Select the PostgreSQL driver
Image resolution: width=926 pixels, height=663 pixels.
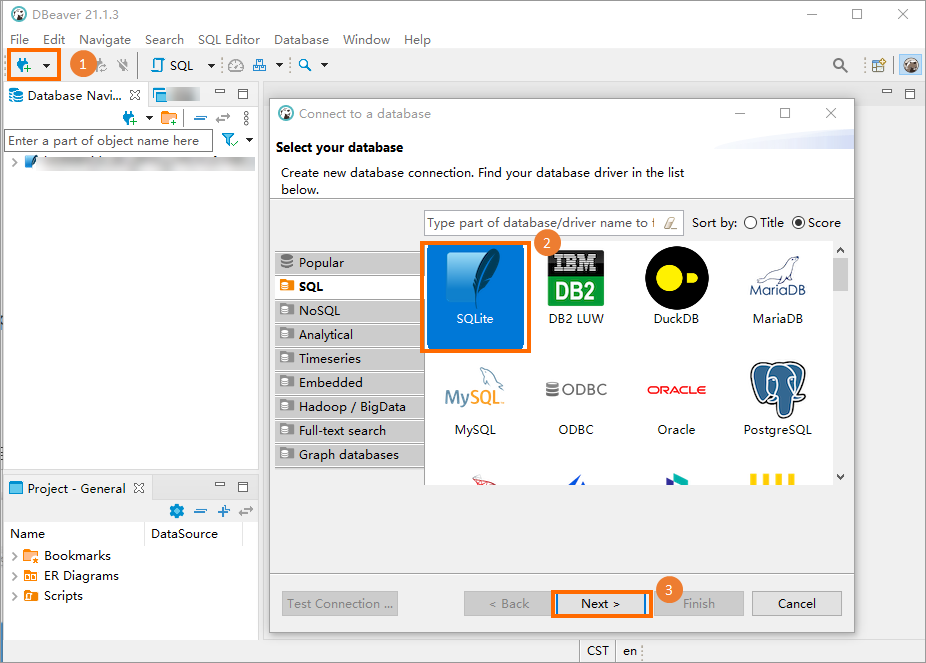coord(778,400)
